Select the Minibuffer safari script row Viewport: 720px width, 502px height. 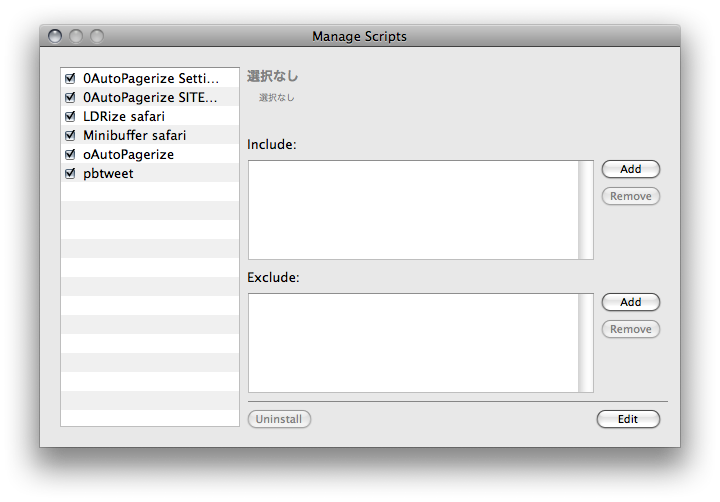click(x=134, y=135)
